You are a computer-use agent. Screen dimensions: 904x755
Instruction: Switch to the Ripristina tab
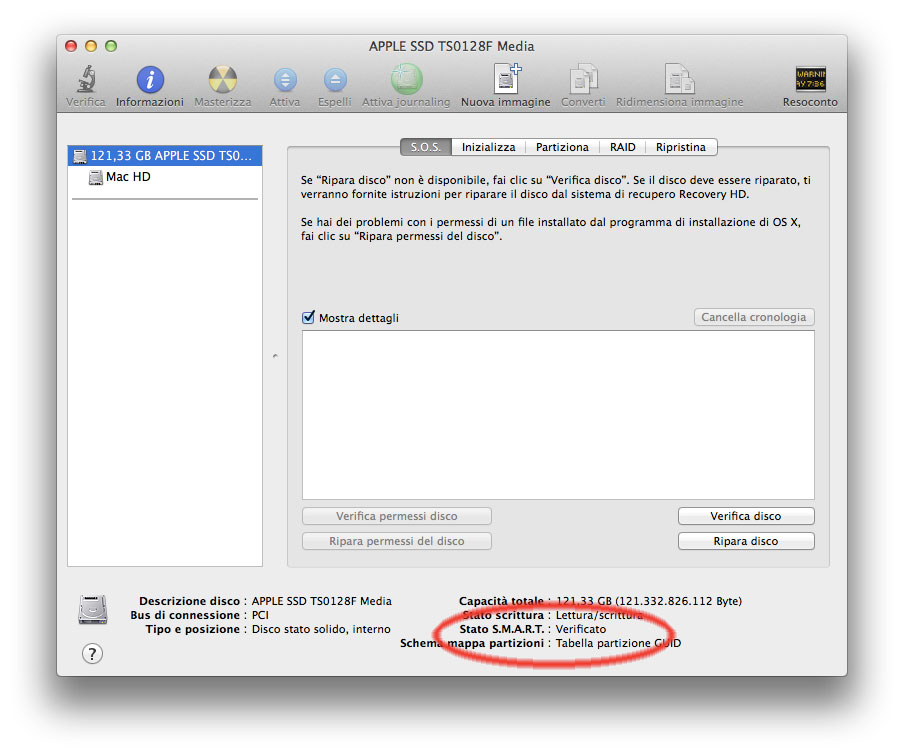coord(680,146)
